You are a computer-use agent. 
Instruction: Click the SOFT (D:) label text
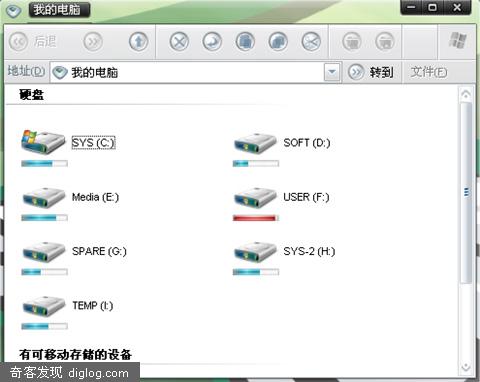point(307,143)
